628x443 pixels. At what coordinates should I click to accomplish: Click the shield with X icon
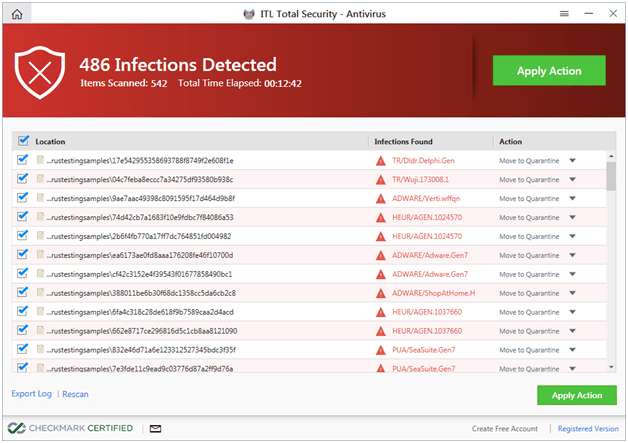coord(40,72)
